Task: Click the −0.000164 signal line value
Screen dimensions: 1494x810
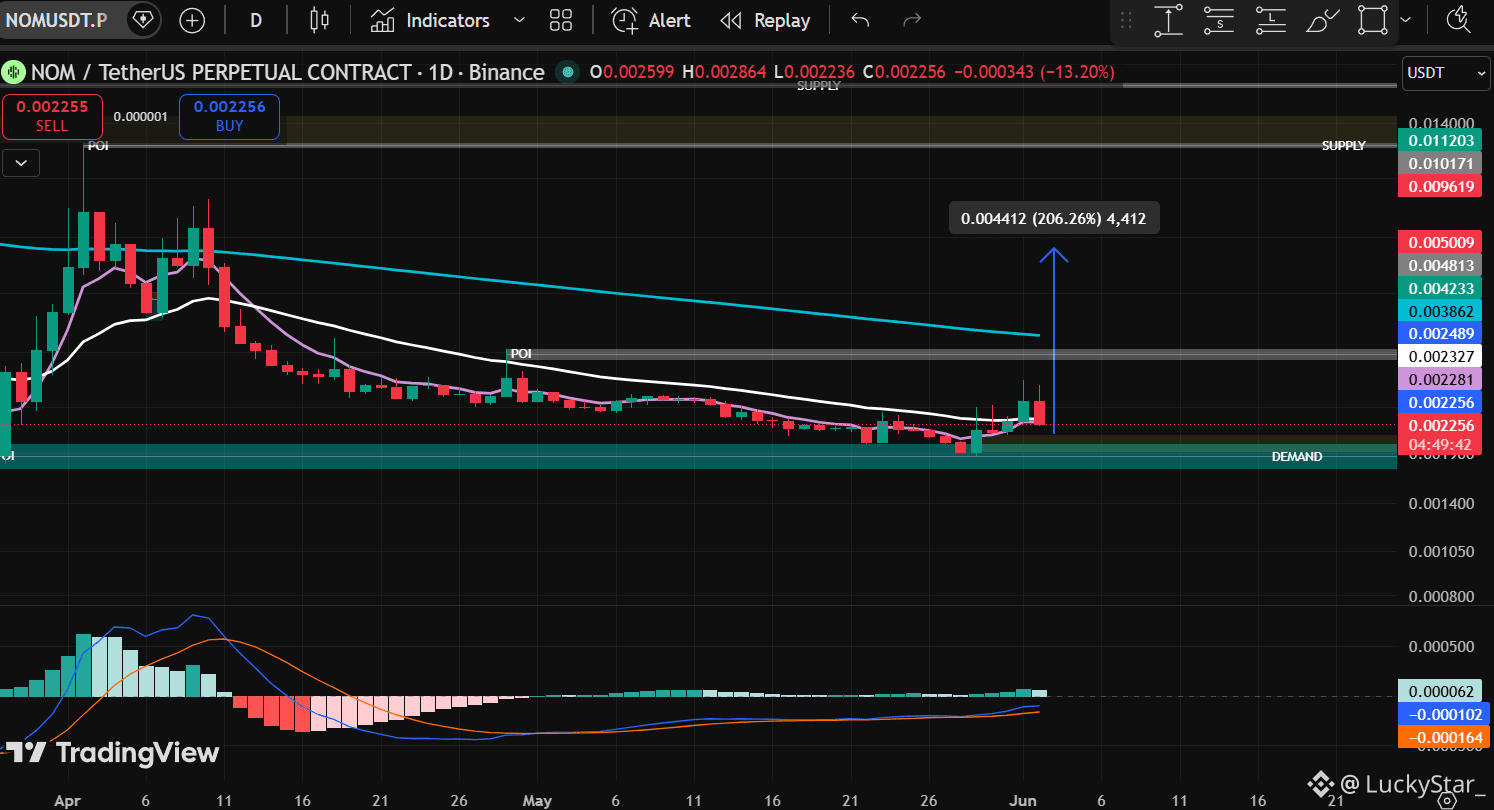Action: pos(1444,738)
